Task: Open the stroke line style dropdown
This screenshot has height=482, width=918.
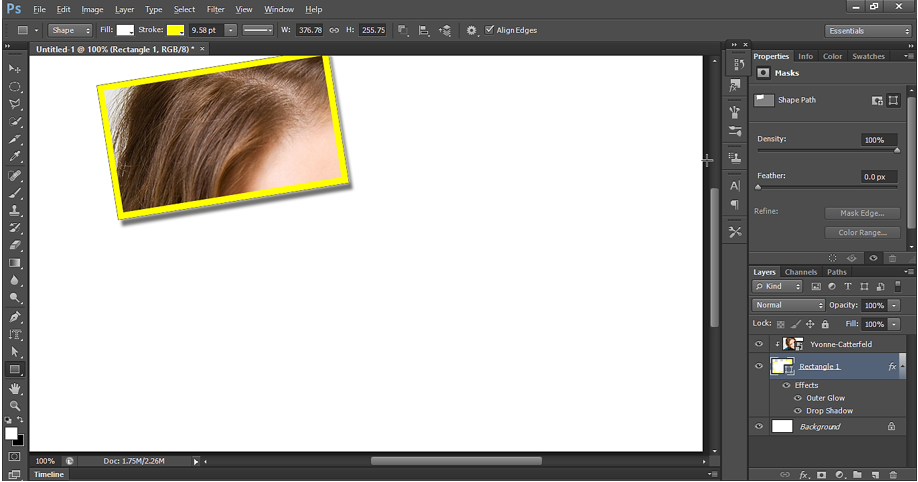Action: pos(258,30)
